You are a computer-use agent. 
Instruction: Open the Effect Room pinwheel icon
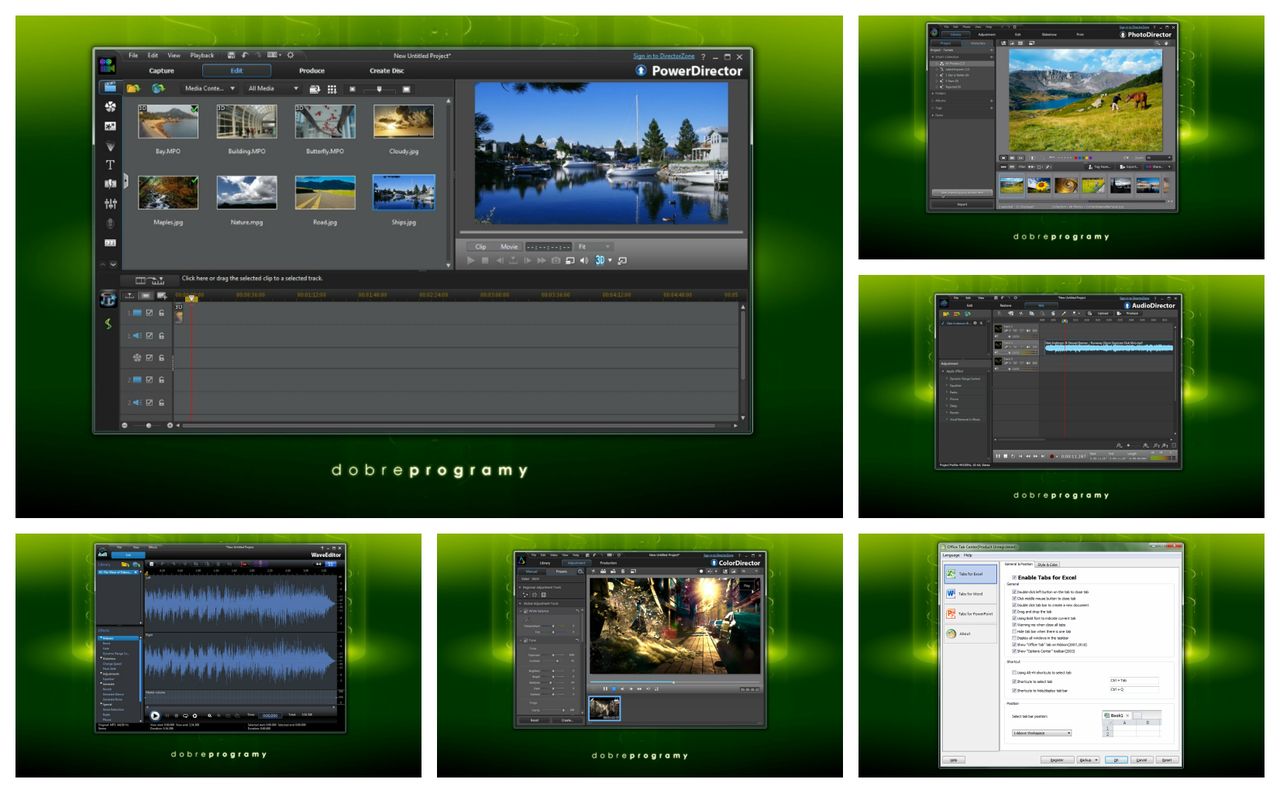[x=110, y=106]
